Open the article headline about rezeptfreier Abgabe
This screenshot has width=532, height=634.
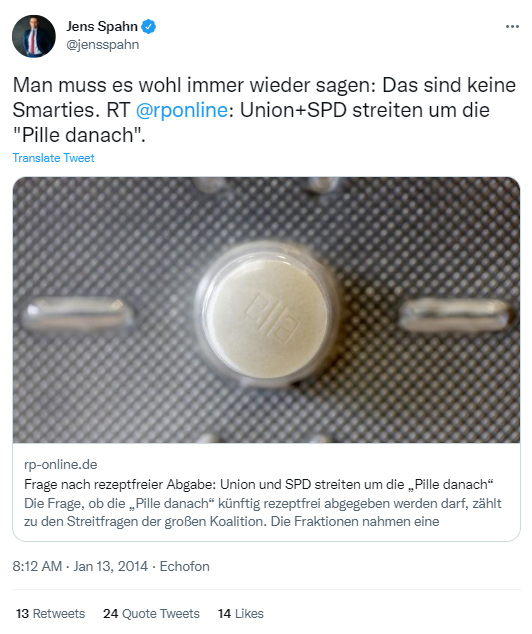pos(259,484)
